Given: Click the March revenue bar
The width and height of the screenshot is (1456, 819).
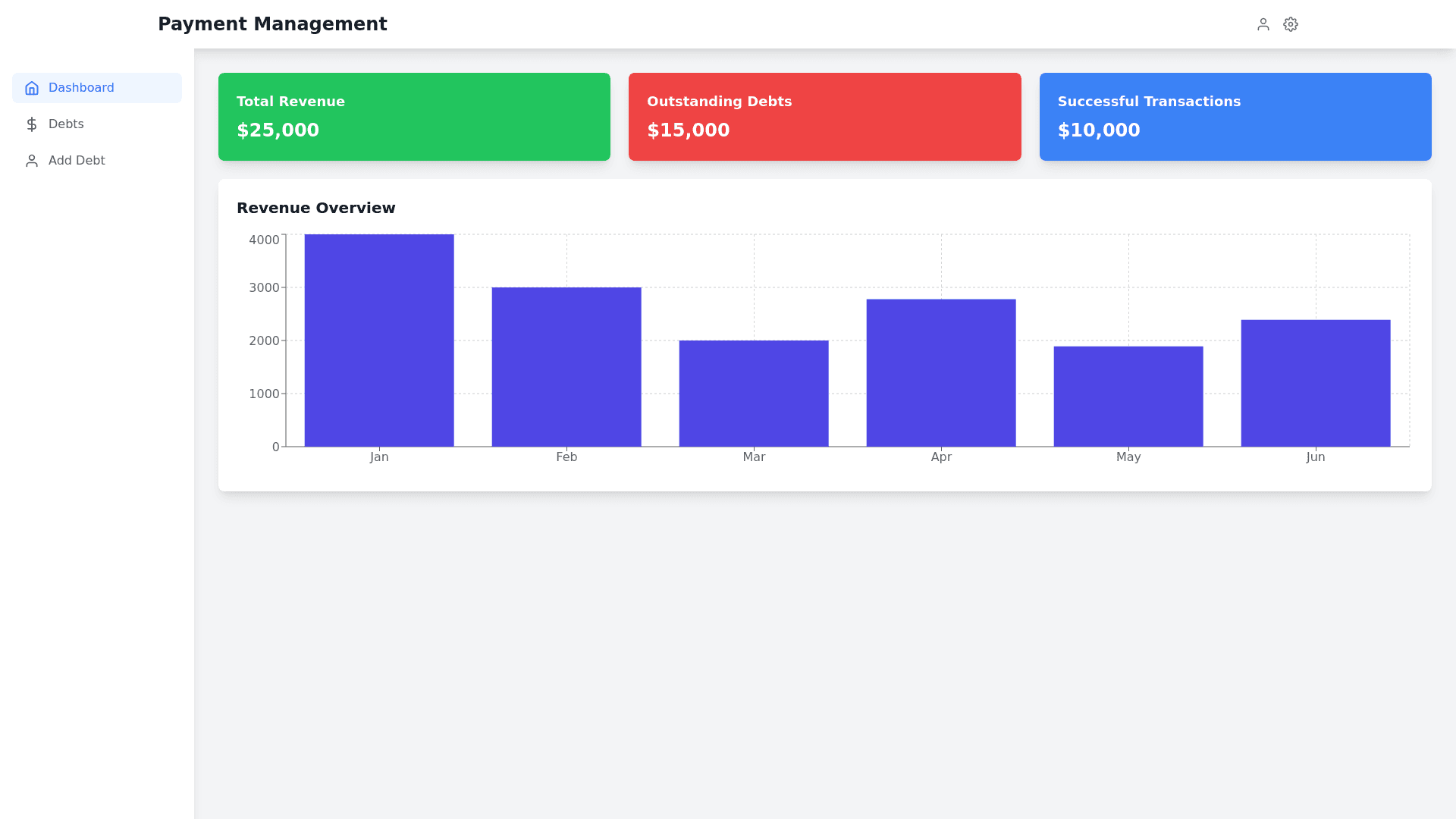Looking at the screenshot, I should tap(754, 394).
